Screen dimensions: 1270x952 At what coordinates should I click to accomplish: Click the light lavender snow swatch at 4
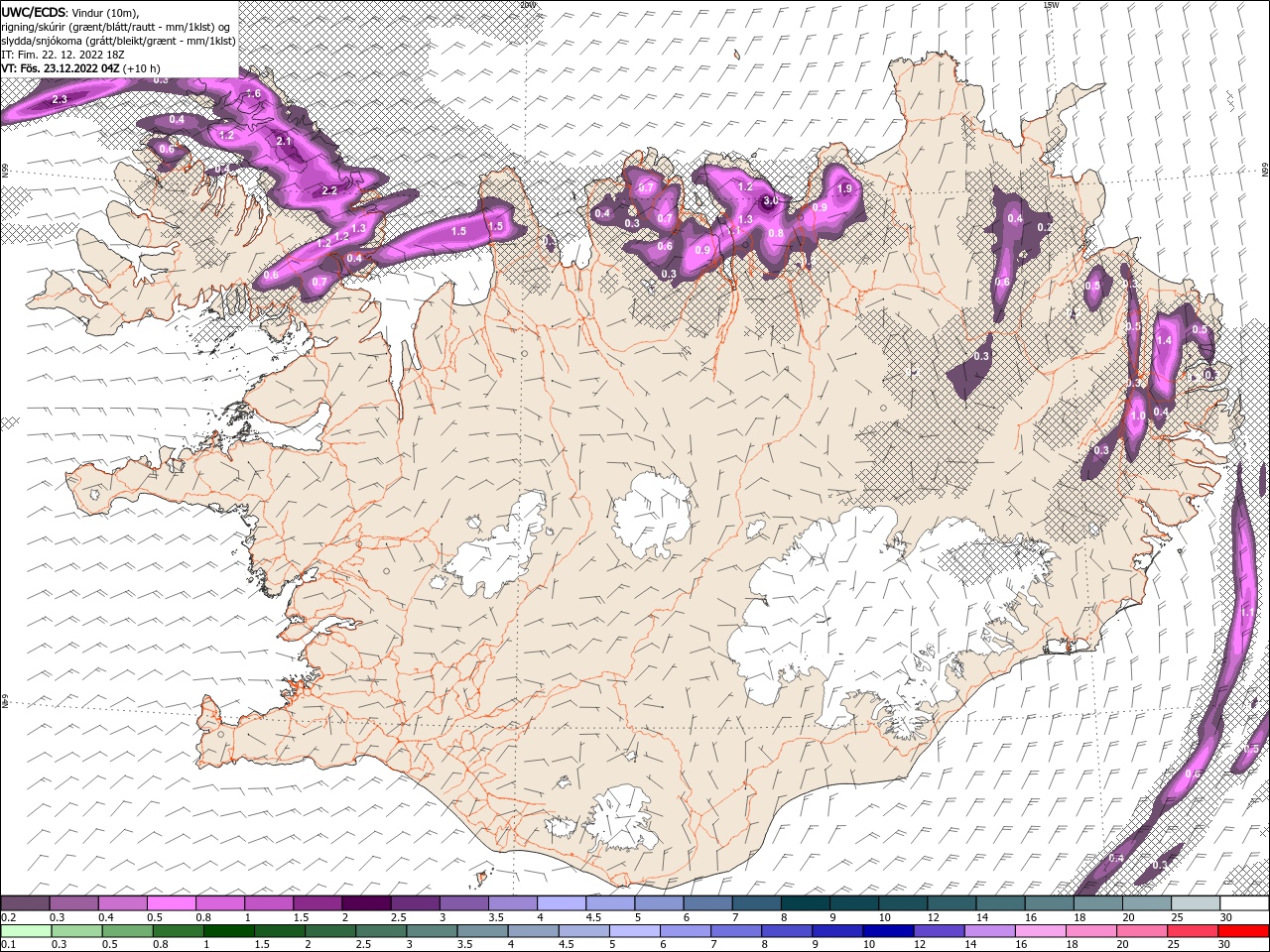pyautogui.click(x=562, y=903)
